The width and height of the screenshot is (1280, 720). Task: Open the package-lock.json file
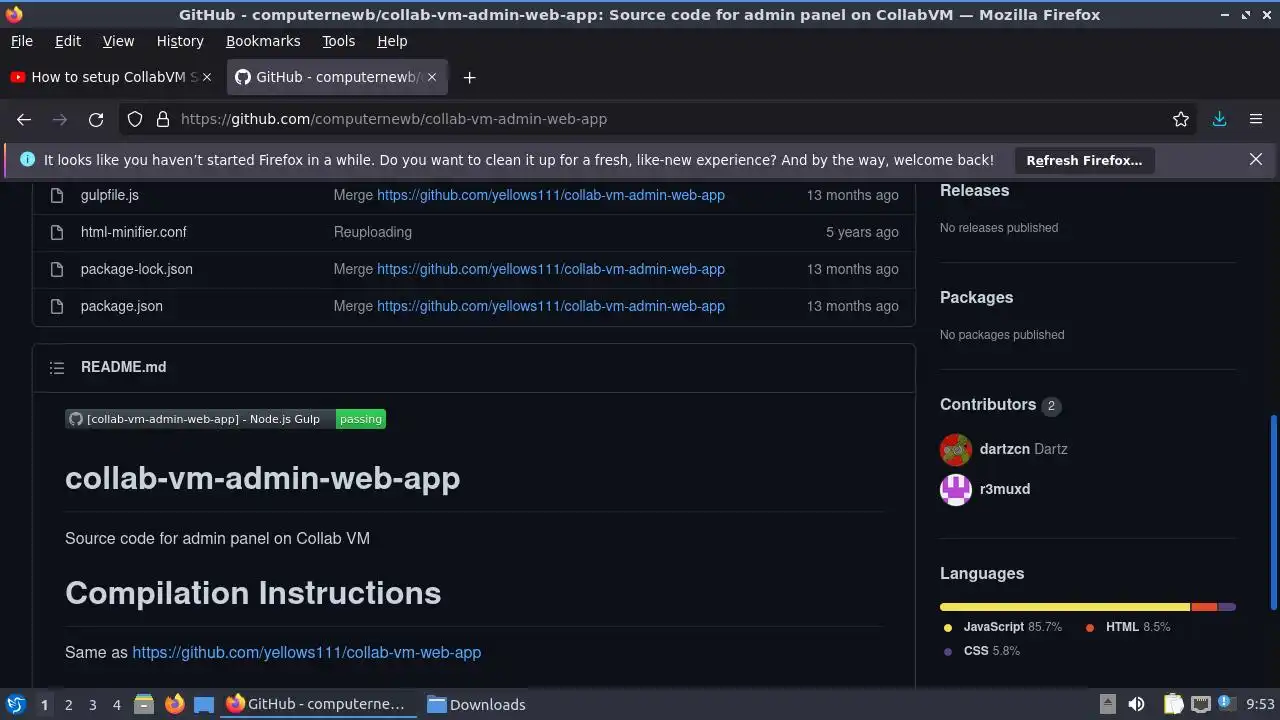pos(137,269)
